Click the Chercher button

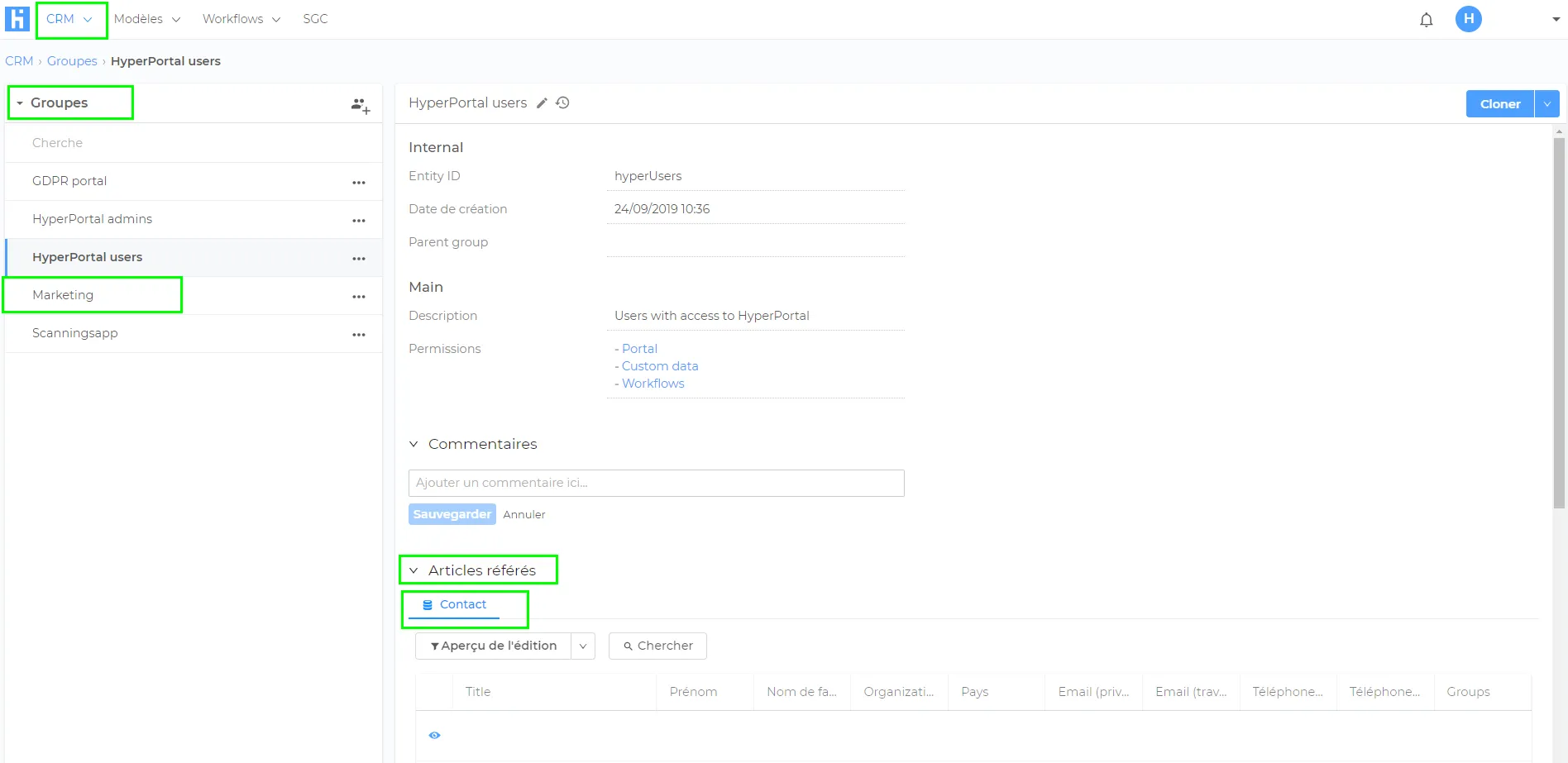[x=657, y=646]
